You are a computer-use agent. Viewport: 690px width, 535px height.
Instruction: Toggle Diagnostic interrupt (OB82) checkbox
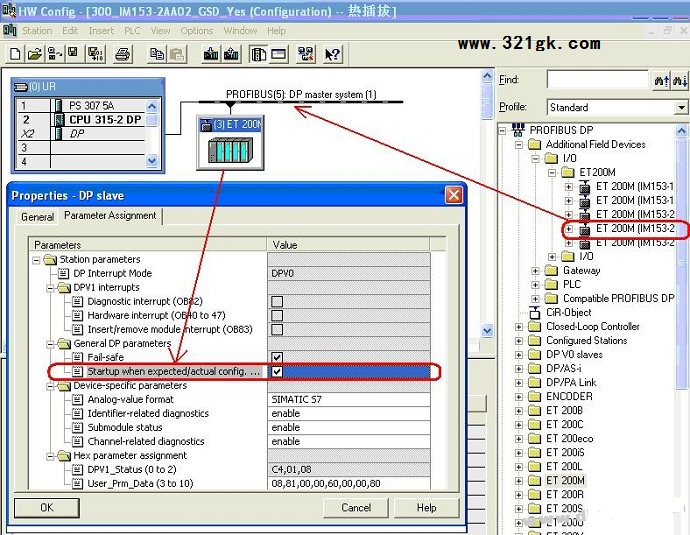pos(277,301)
